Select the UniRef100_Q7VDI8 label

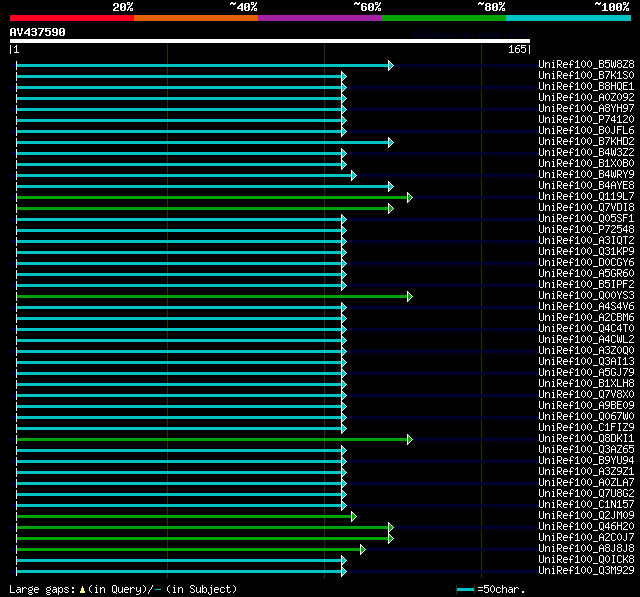[586, 208]
